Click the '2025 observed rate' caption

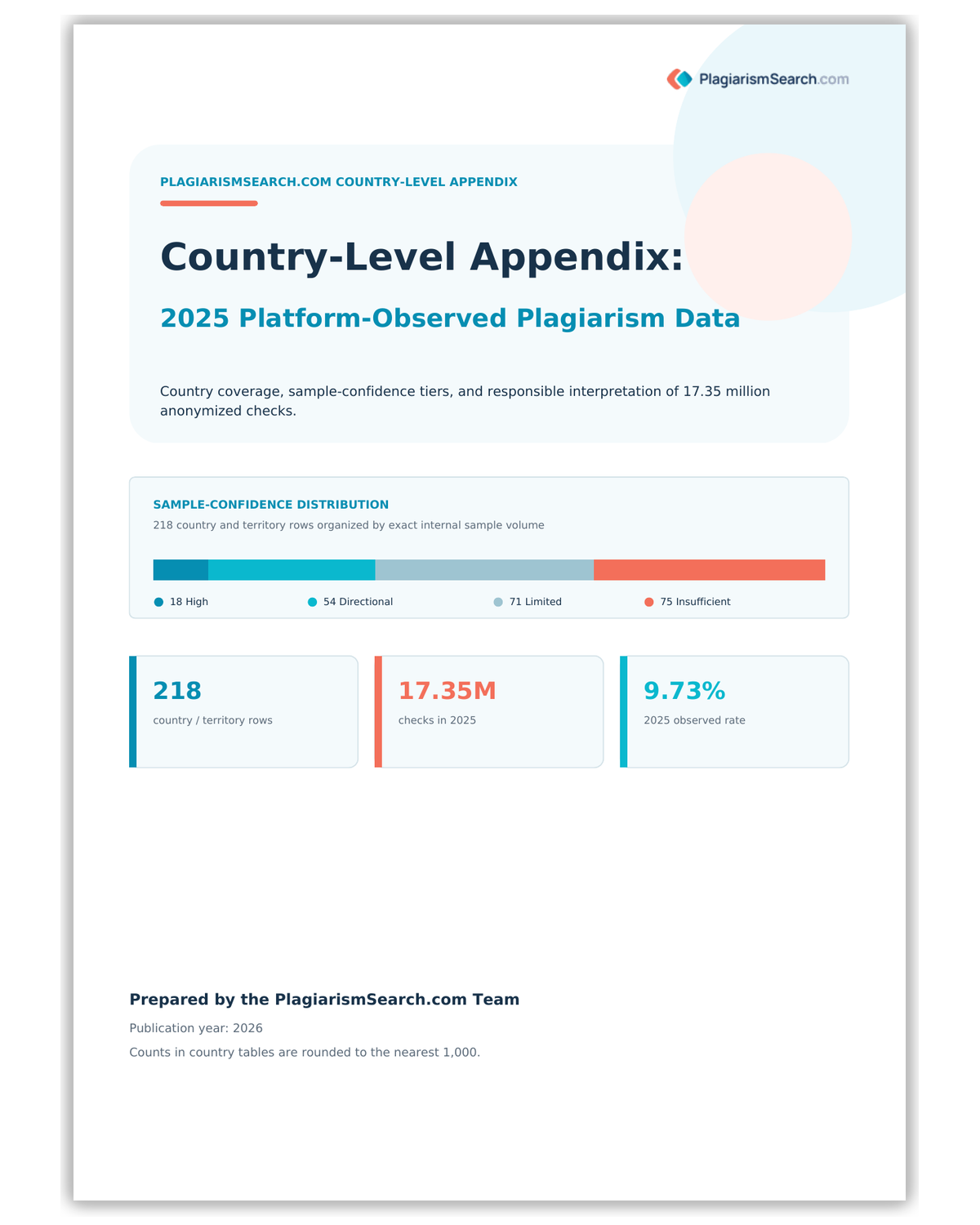point(694,720)
